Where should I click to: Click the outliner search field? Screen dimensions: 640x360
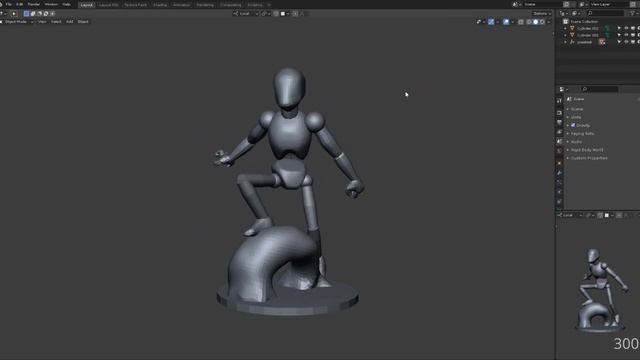(605, 13)
